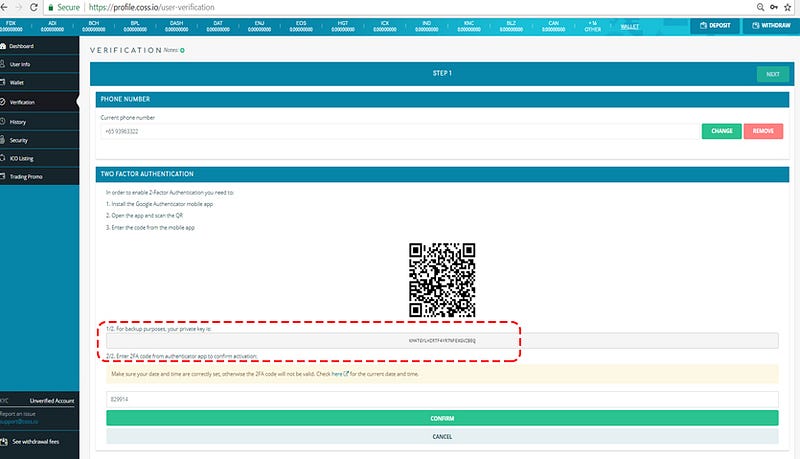800x459 pixels.
Task: Click the STEP 1 header label
Action: pos(442,73)
